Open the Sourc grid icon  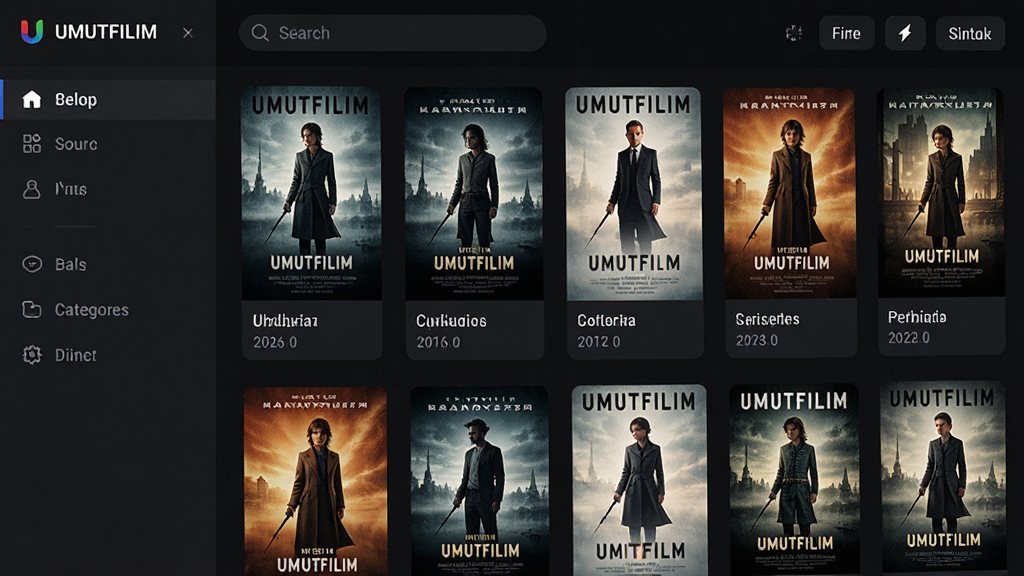click(x=31, y=144)
